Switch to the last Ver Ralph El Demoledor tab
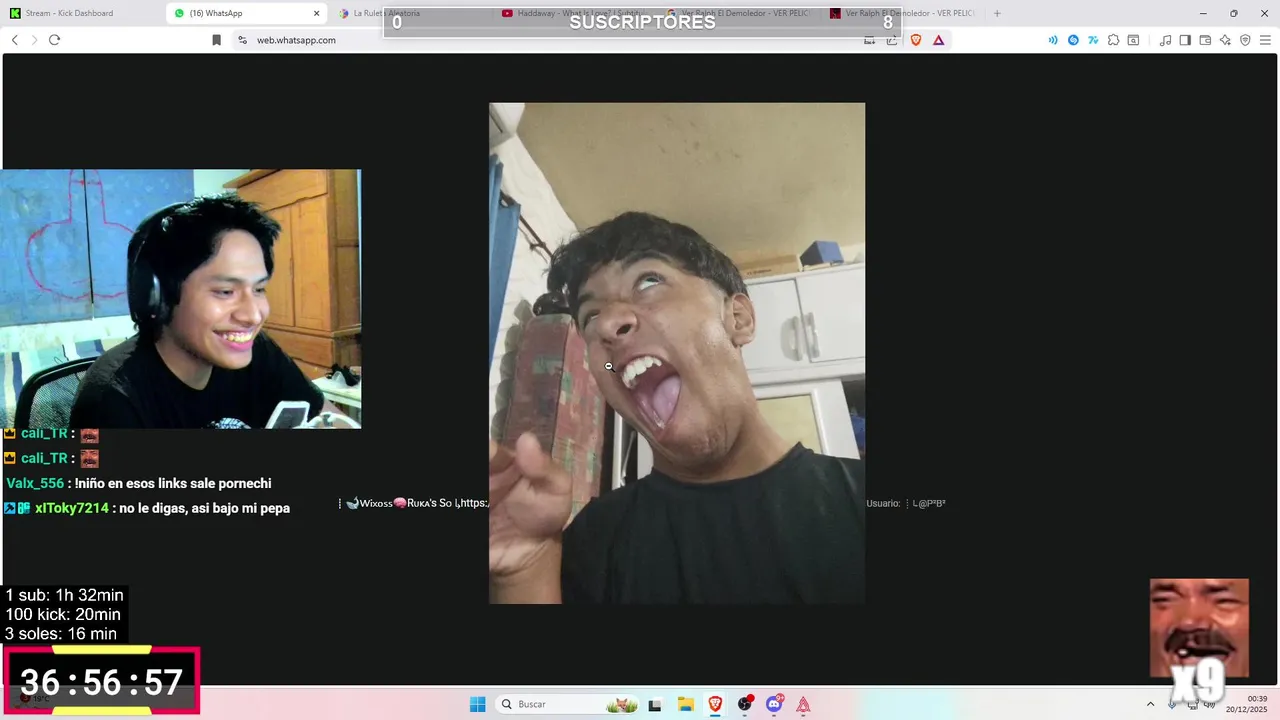This screenshot has height=720, width=1280. (903, 13)
